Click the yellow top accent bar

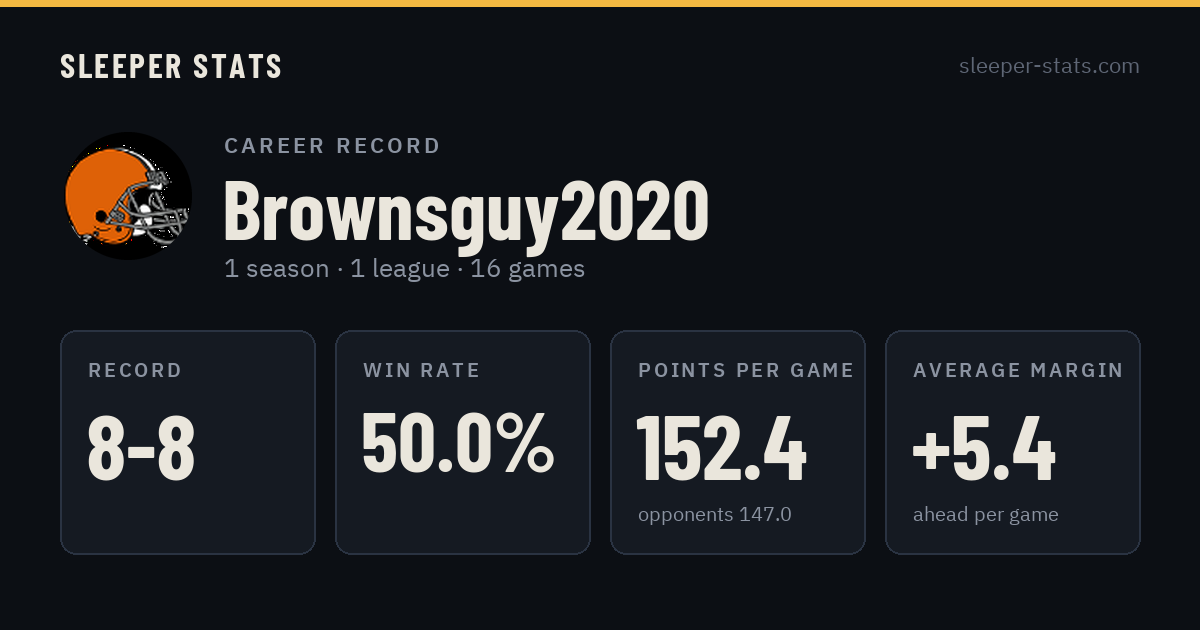point(600,3)
